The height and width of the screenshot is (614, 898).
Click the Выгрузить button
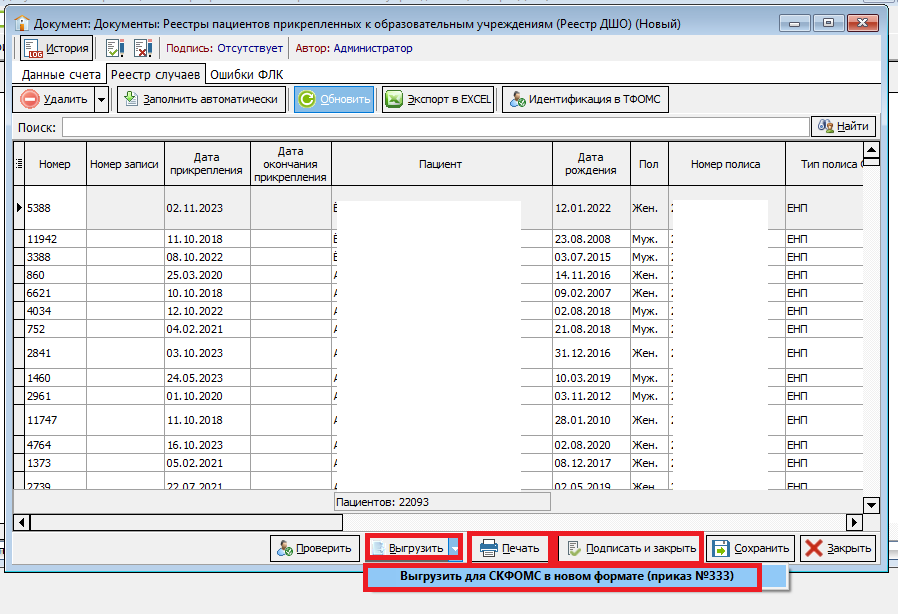point(408,548)
